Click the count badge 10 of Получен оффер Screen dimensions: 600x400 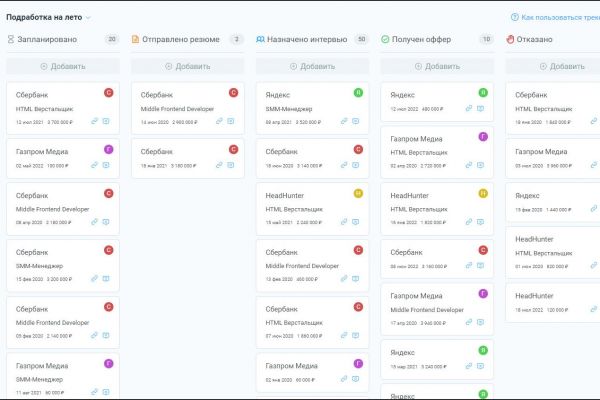(486, 39)
